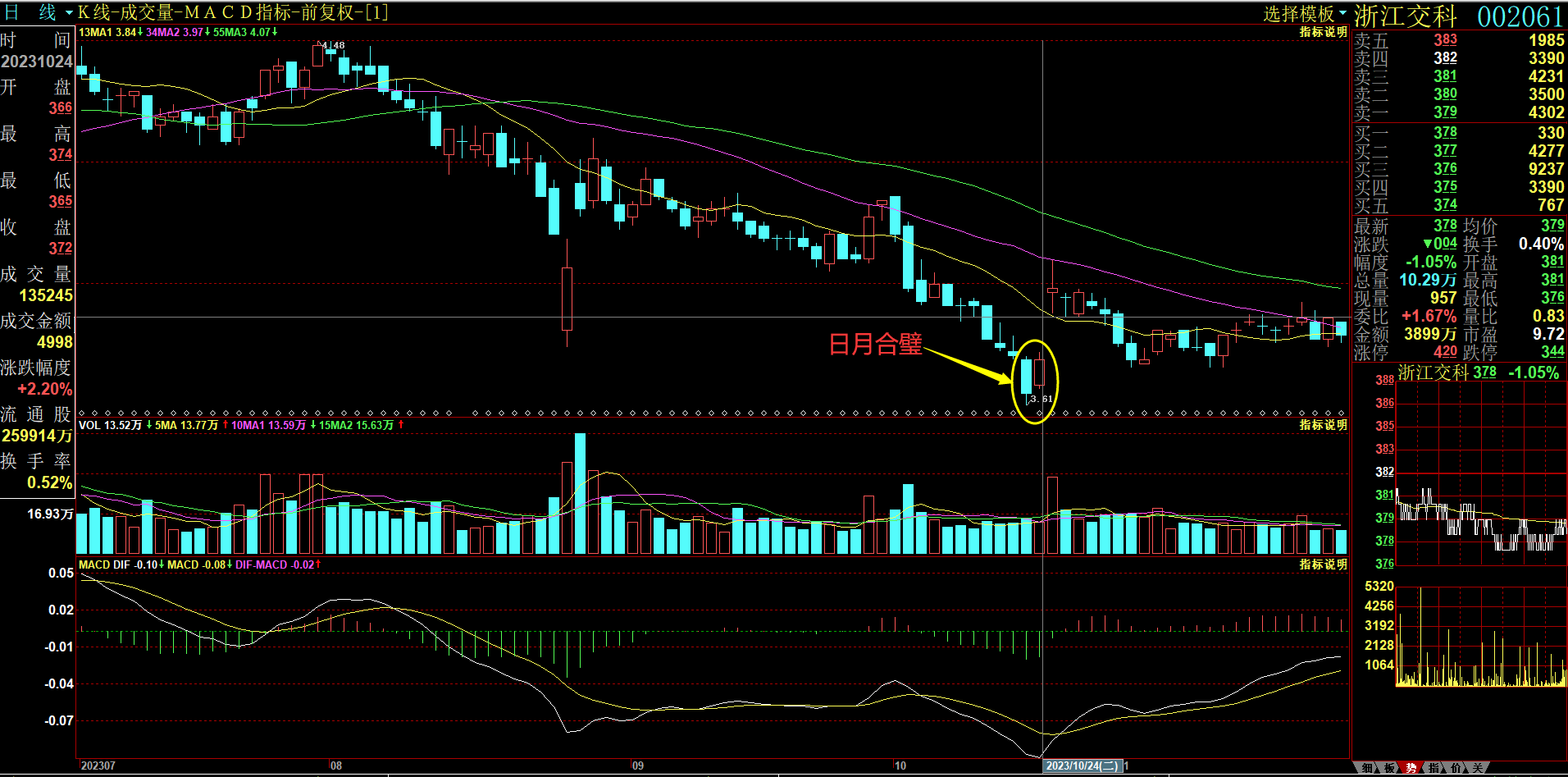Switch to the 关 tab
Viewport: 1568px width, 777px height.
[1478, 768]
